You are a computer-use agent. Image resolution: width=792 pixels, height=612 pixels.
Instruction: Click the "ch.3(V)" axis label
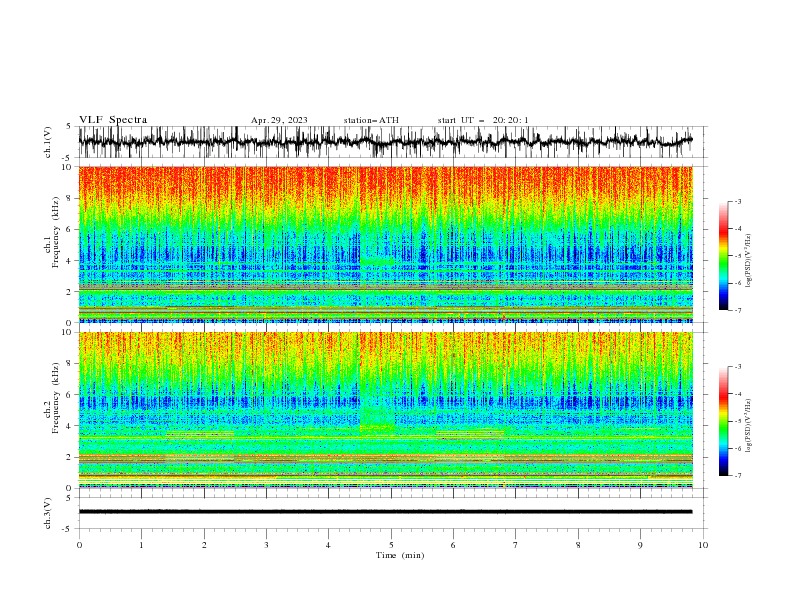click(48, 513)
